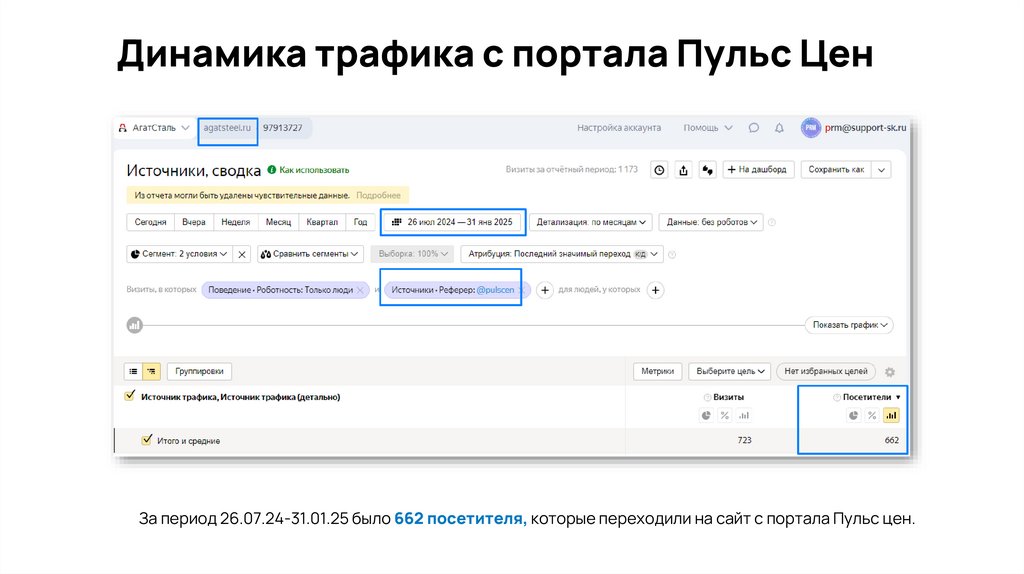Select percent icon under Визиты
This screenshot has height=574, width=1024.
tap(725, 415)
